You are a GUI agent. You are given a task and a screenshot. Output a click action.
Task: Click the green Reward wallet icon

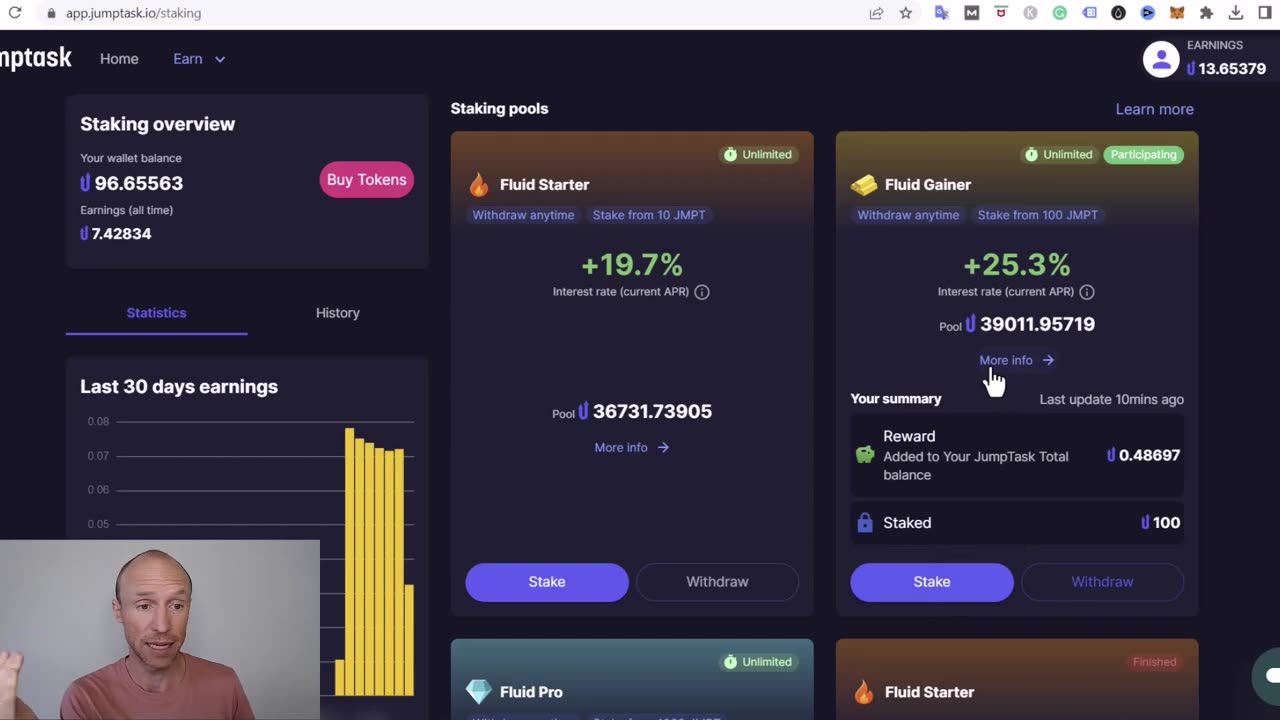(x=865, y=455)
